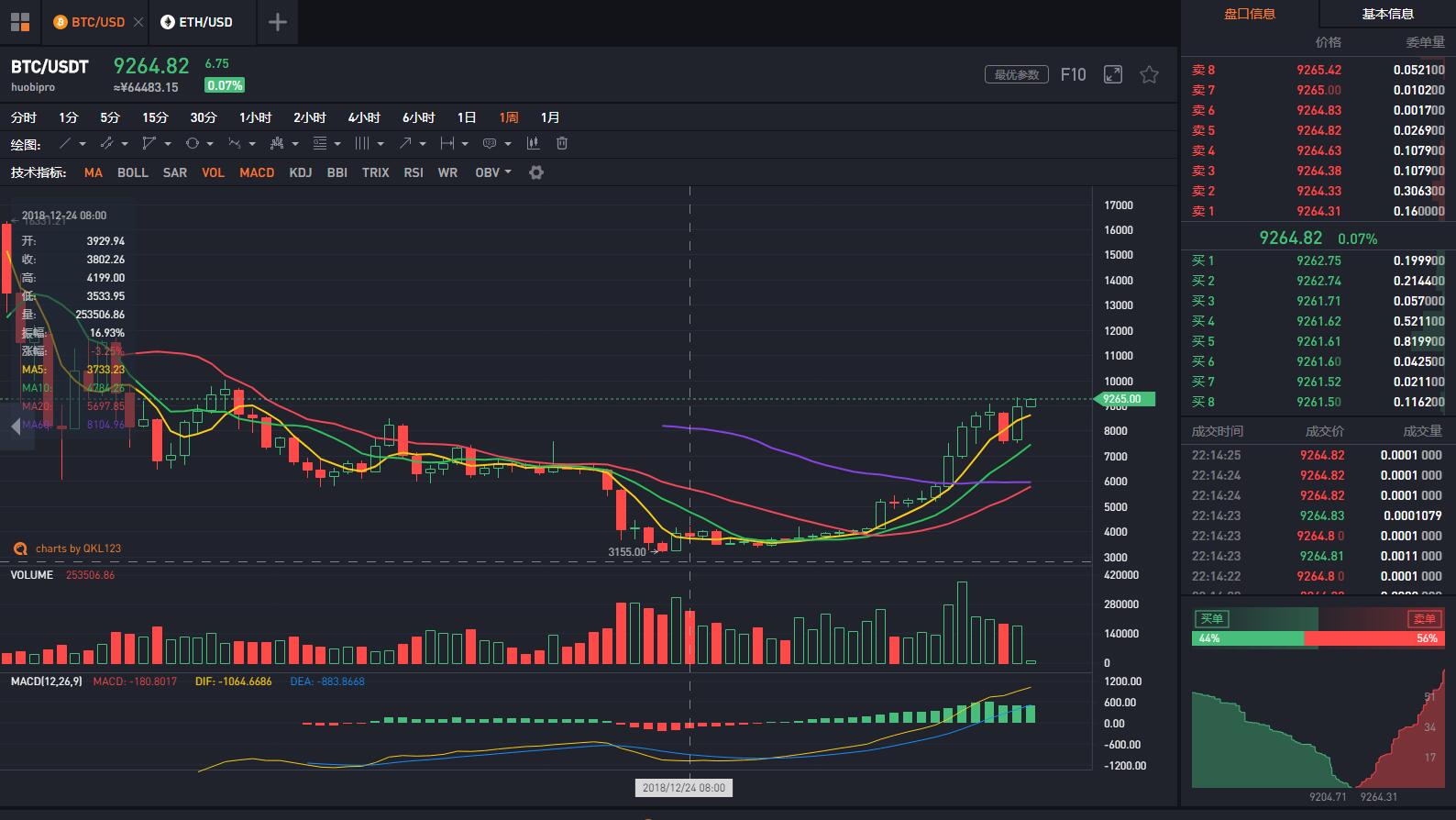Screen dimensions: 1456x820
Task: Click the favorite star icon
Action: click(1149, 75)
